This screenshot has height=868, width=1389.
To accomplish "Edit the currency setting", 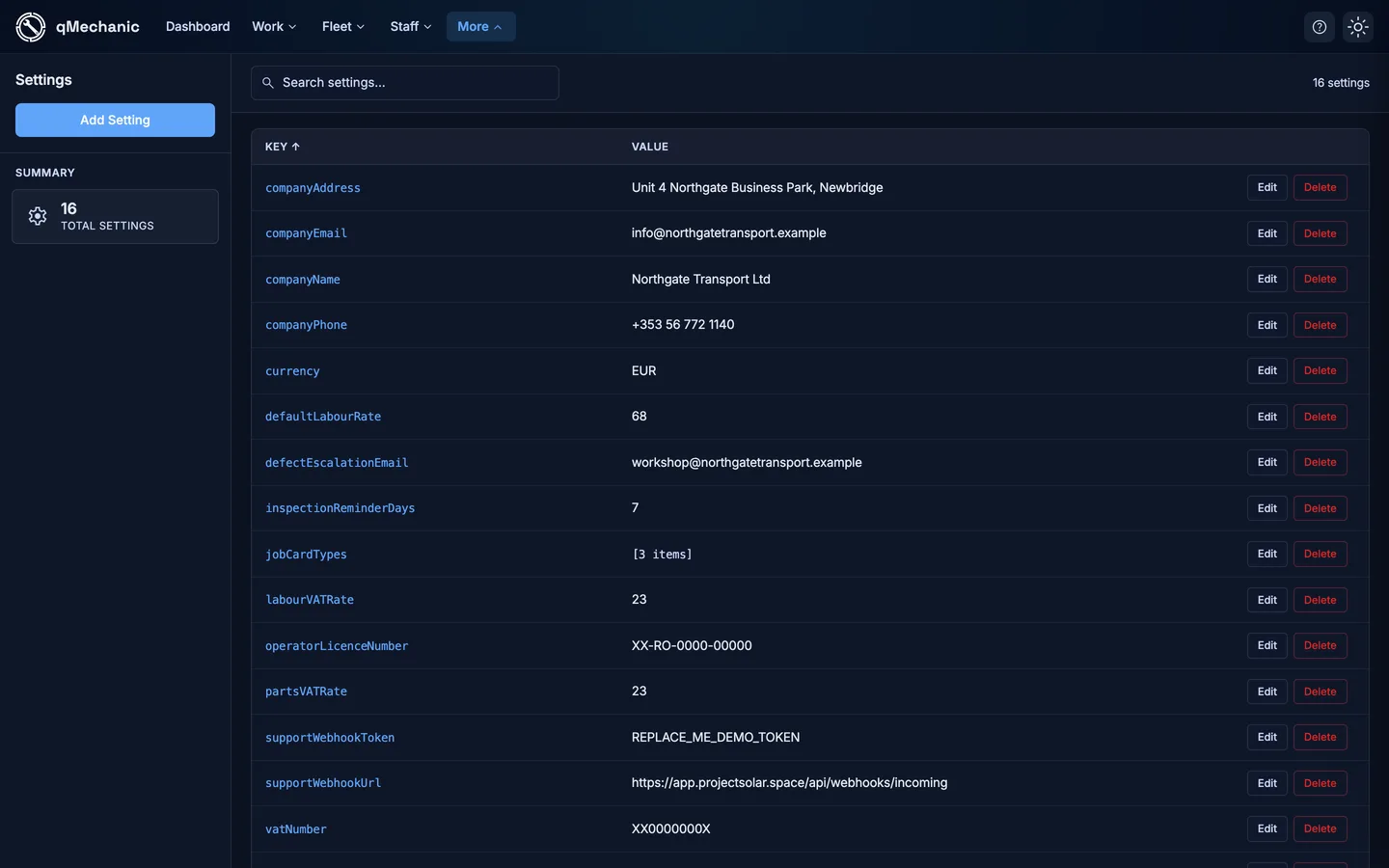I will click(x=1267, y=371).
